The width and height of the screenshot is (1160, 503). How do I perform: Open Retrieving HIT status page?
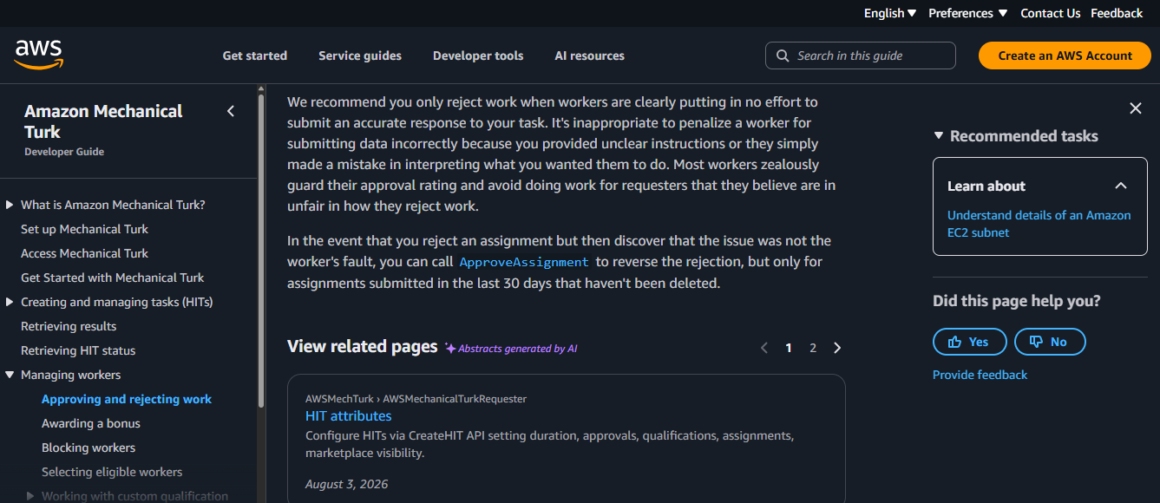[x=78, y=351]
